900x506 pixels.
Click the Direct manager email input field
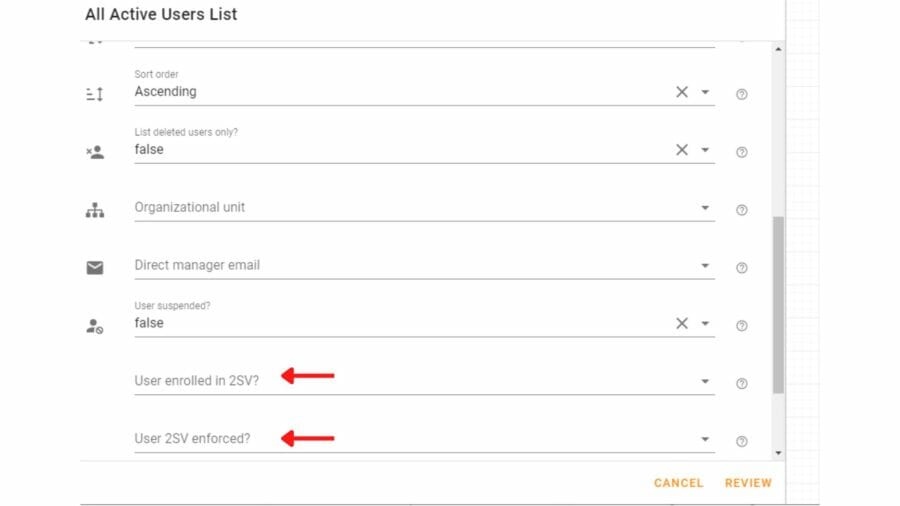[x=424, y=266]
